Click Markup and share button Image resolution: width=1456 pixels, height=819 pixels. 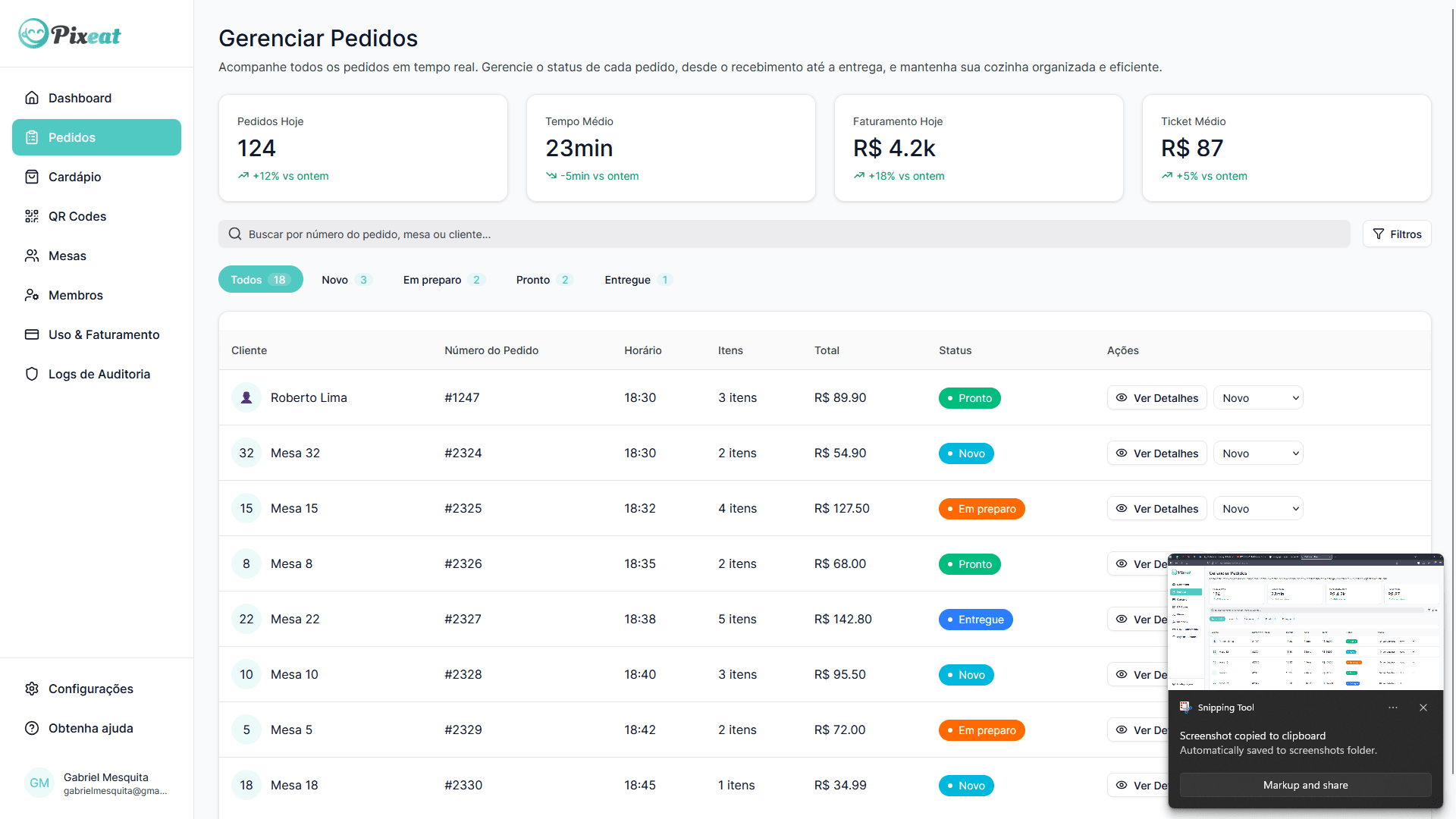[x=1305, y=785]
